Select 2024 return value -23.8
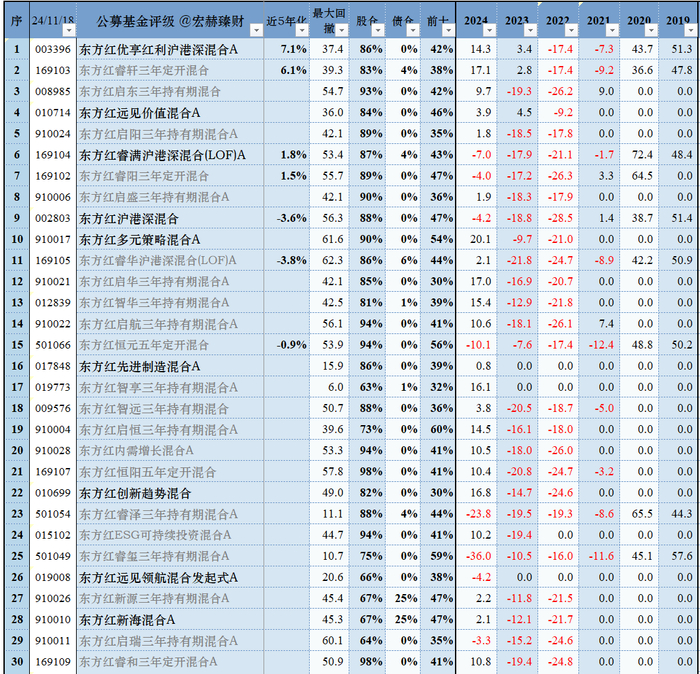 click(x=479, y=514)
